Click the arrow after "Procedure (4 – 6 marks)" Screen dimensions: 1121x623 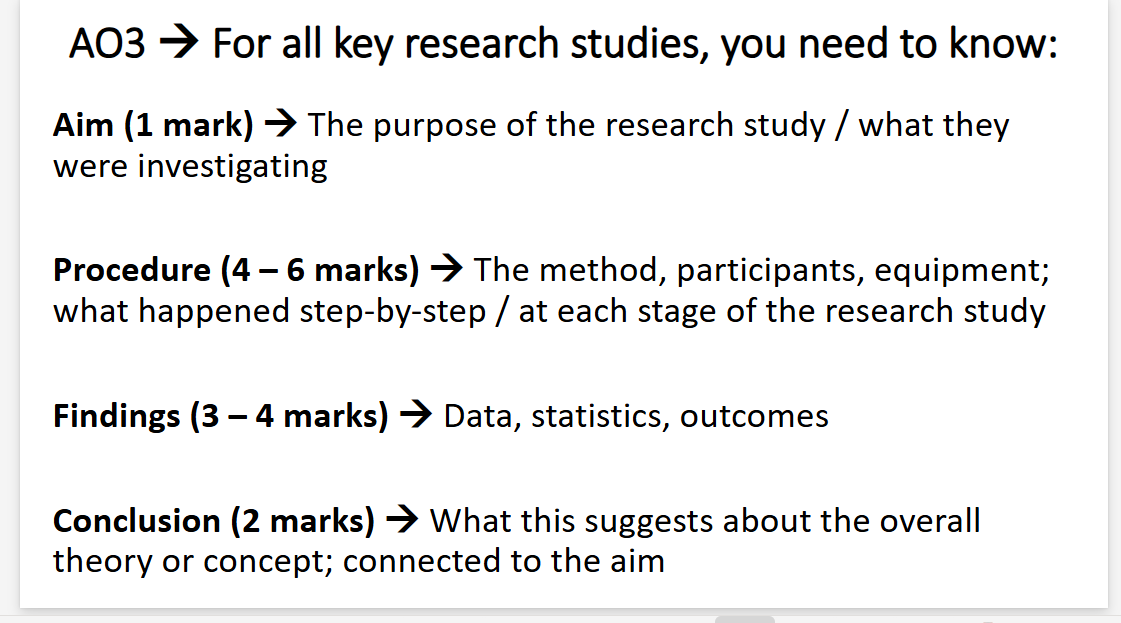pyautogui.click(x=446, y=270)
